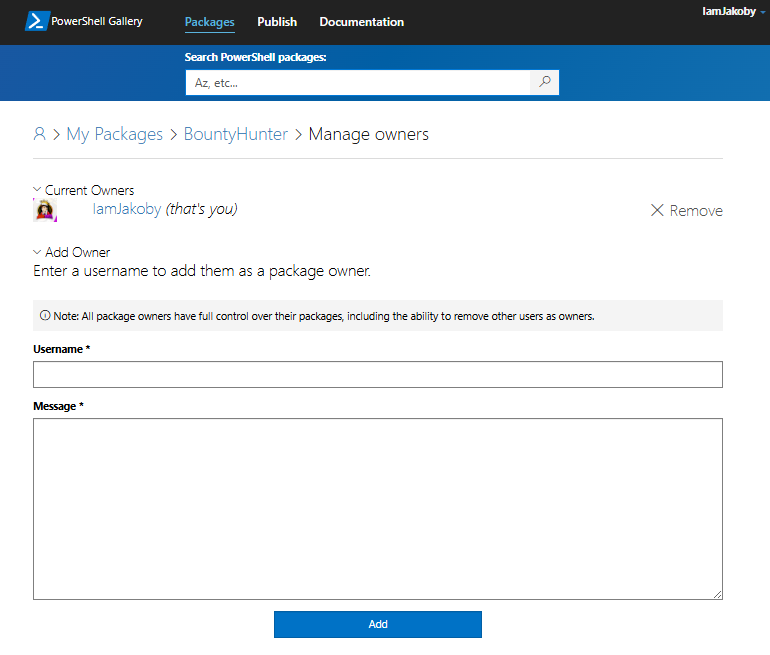The width and height of the screenshot is (770, 655).
Task: Click the search magnifier icon
Action: point(544,82)
